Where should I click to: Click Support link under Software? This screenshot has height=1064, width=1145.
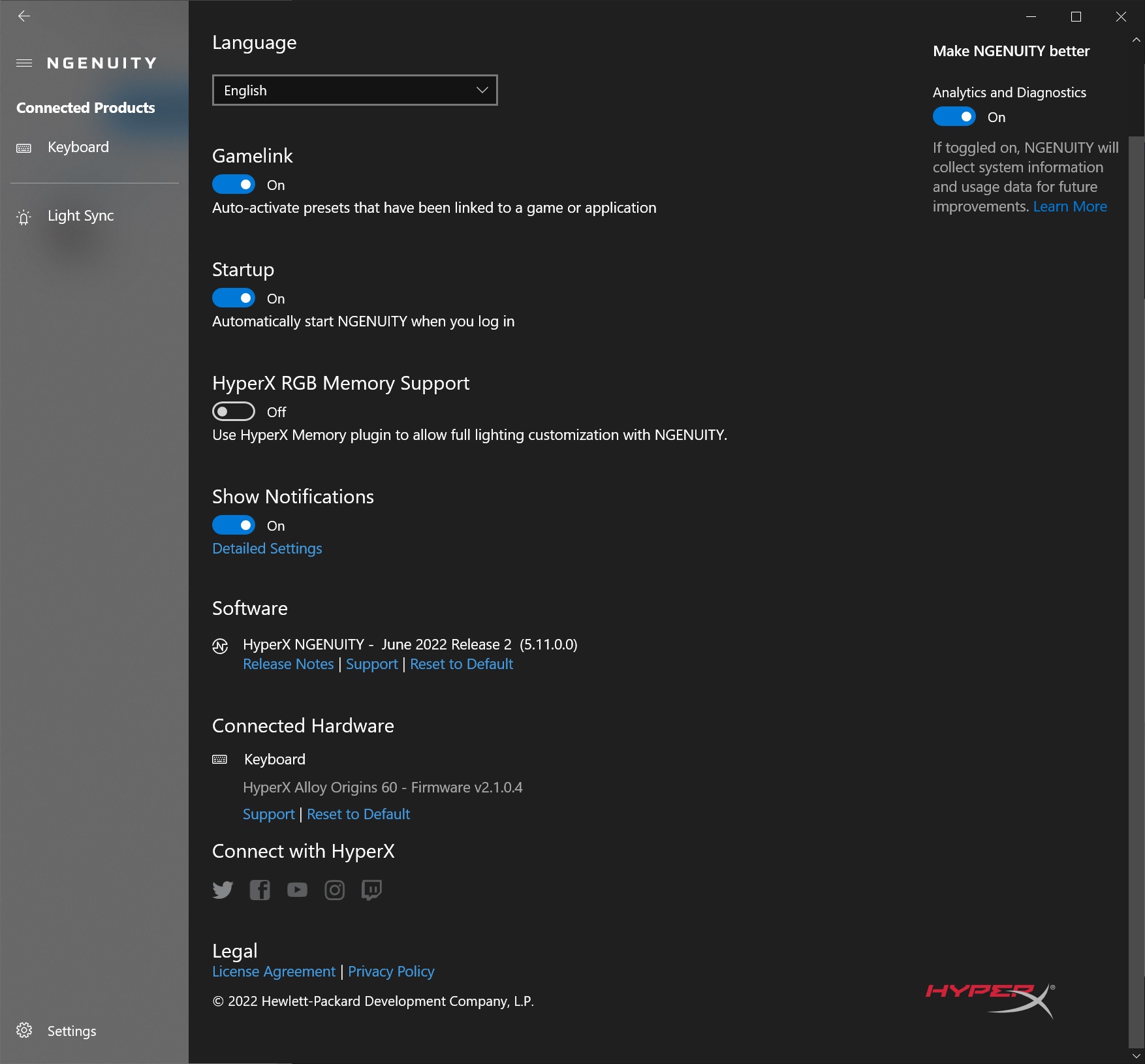tap(372, 664)
